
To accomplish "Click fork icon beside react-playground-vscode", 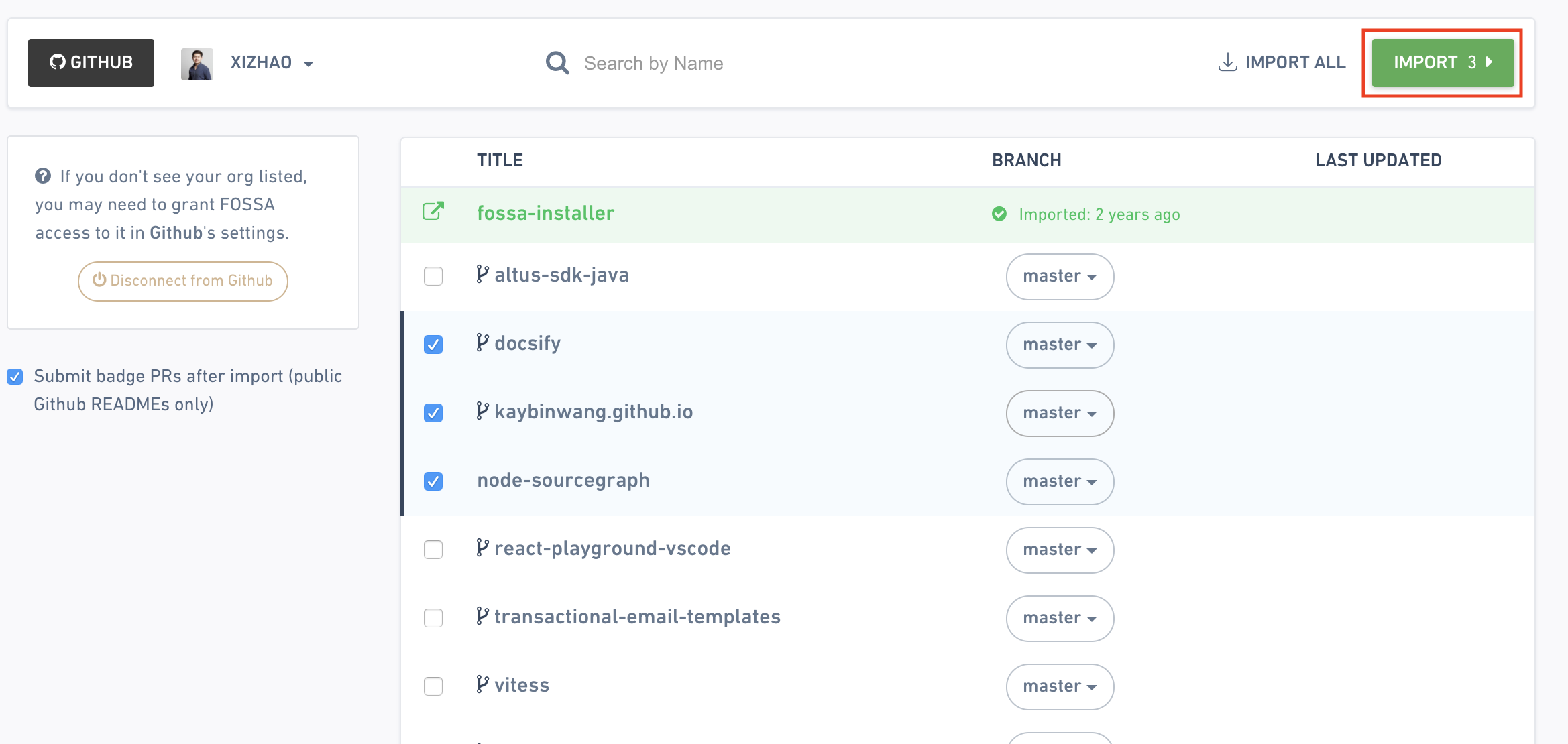I will click(482, 548).
